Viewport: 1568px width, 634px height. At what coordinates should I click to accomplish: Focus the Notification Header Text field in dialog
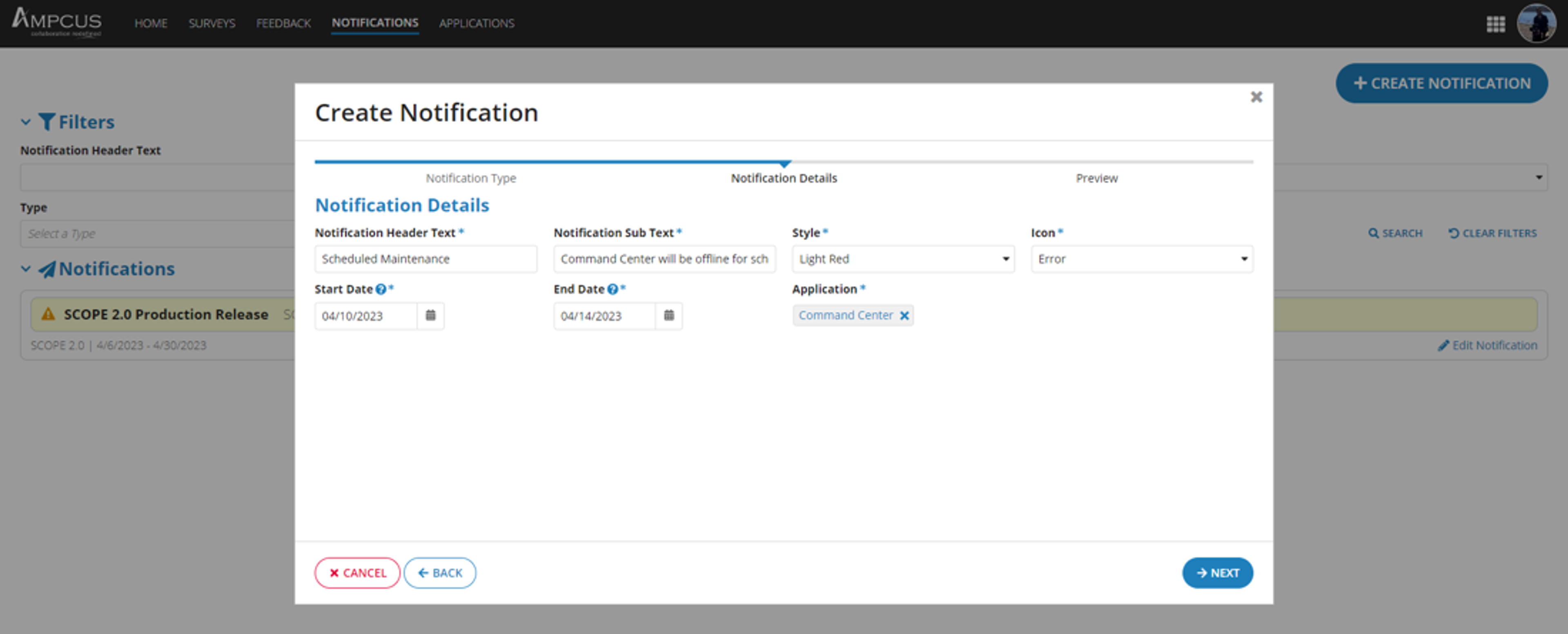click(425, 258)
